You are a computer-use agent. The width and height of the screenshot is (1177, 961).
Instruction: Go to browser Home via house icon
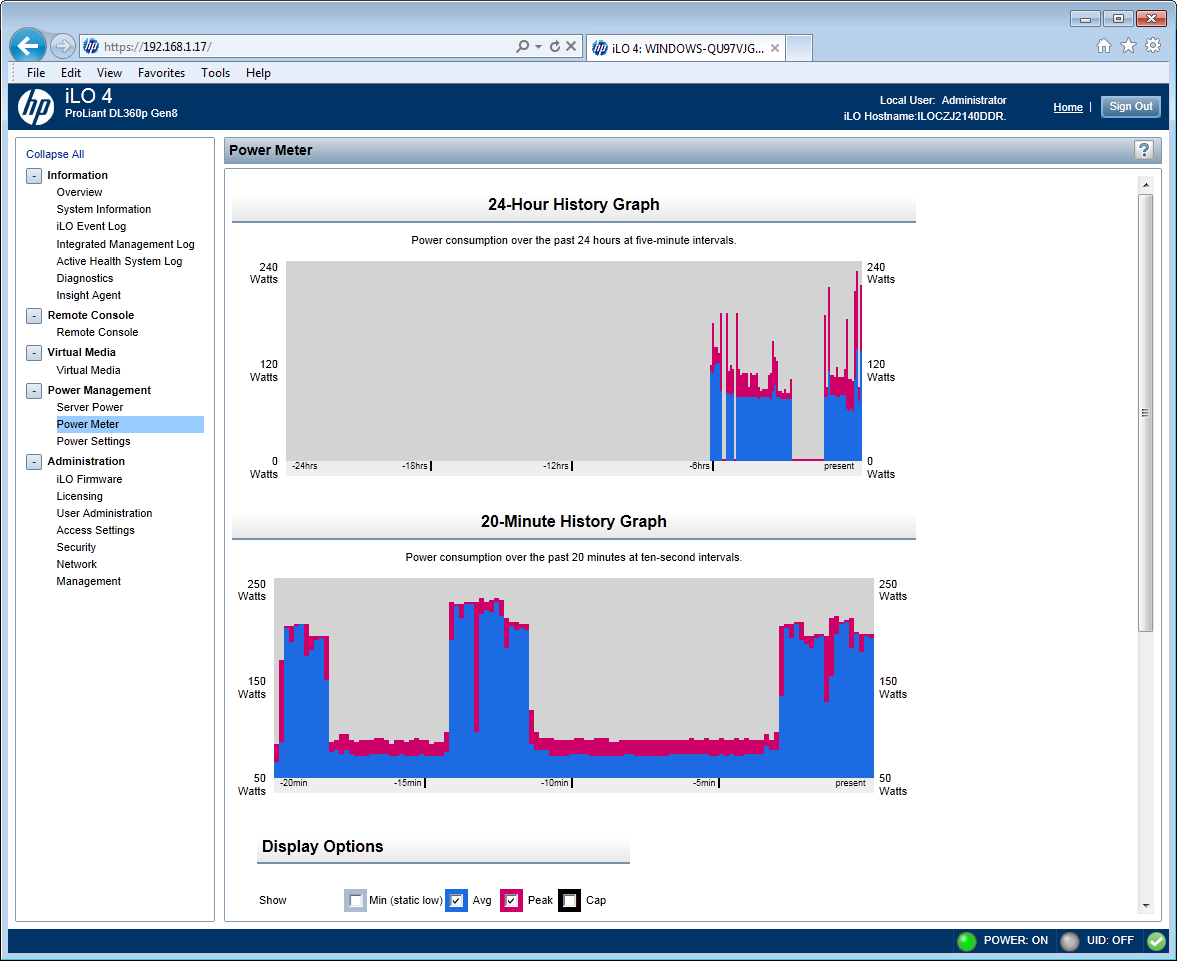tap(1103, 46)
